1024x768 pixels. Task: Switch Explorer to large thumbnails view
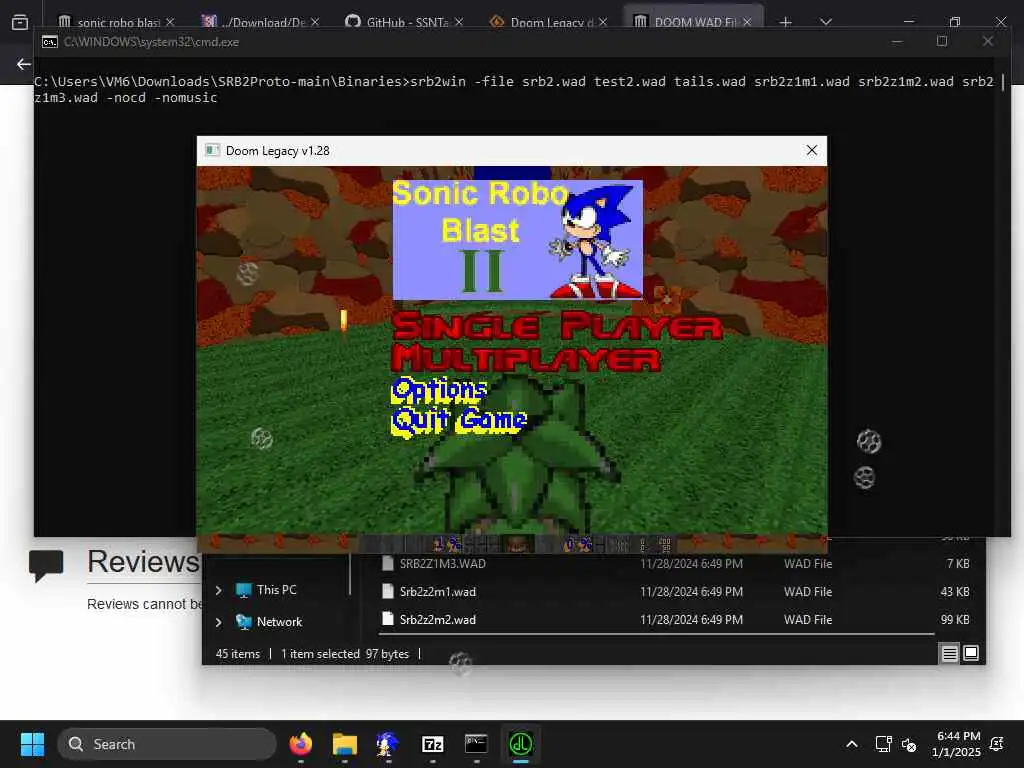coord(971,653)
